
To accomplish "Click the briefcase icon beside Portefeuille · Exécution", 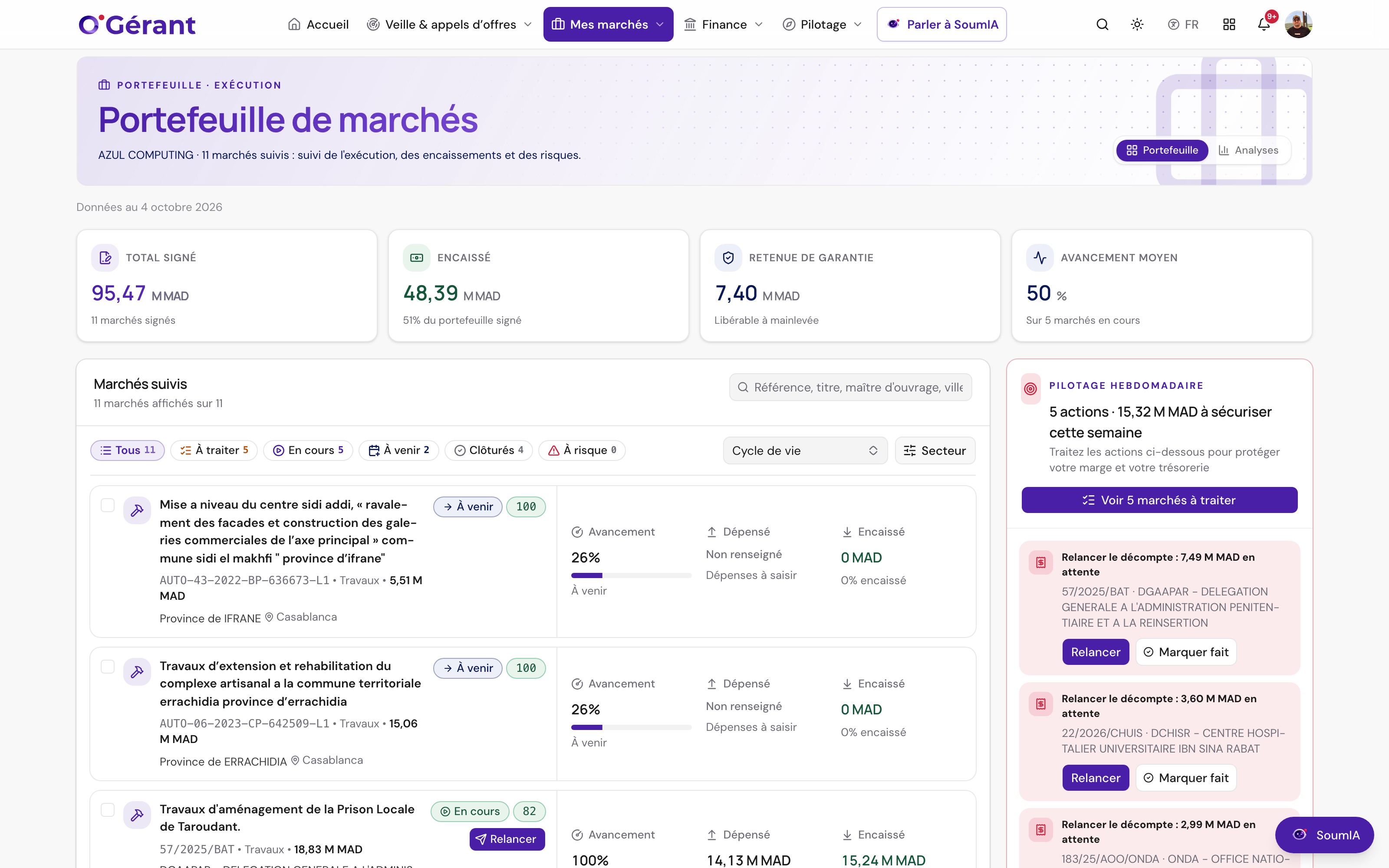I will [x=104, y=85].
